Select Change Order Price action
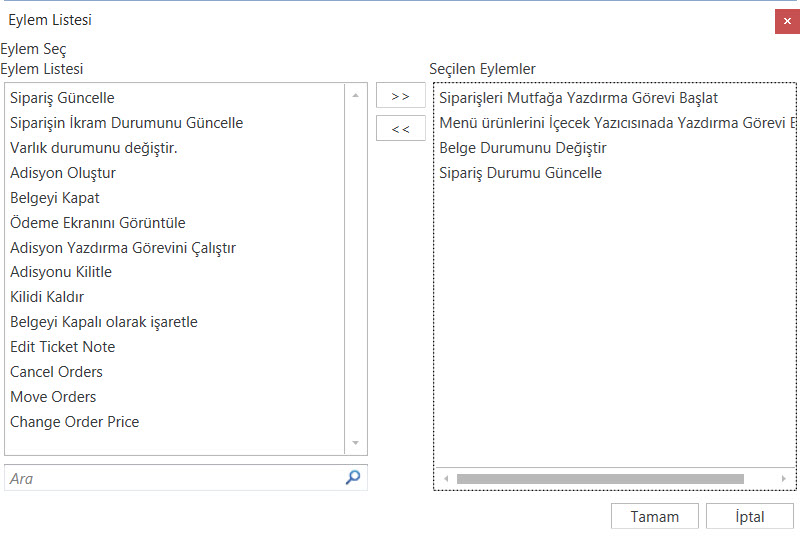The height and width of the screenshot is (536, 801). pyautogui.click(x=74, y=422)
